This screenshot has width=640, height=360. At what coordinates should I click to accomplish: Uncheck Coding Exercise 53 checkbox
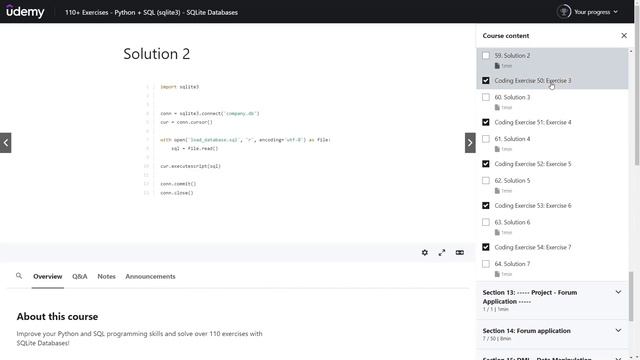486,205
